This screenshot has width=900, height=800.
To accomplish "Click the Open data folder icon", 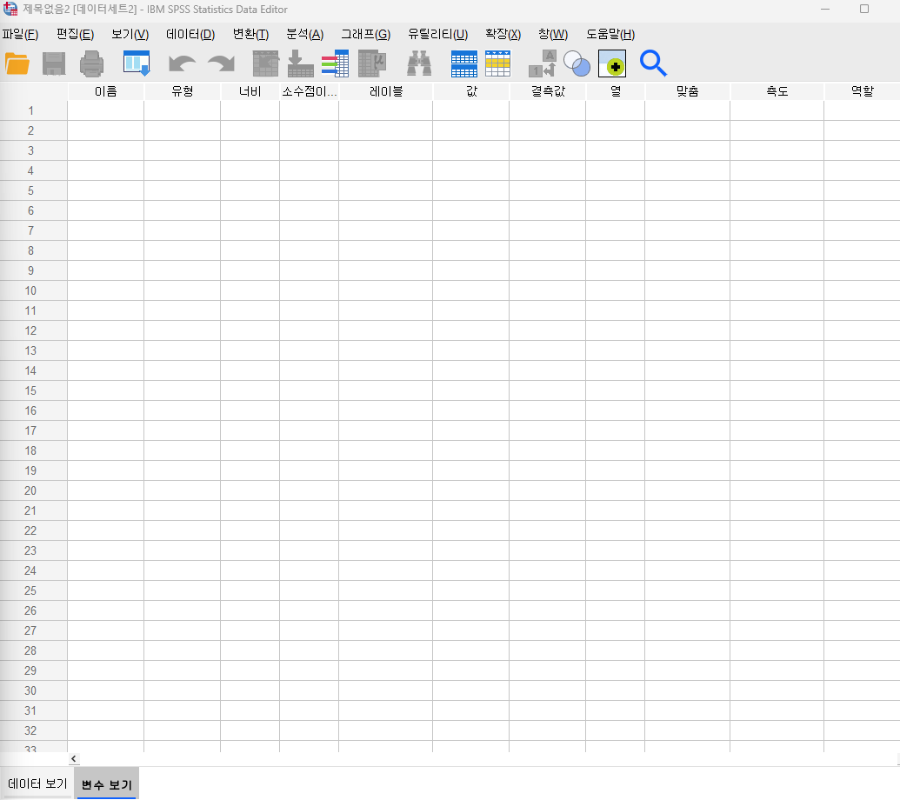I will click(x=17, y=64).
